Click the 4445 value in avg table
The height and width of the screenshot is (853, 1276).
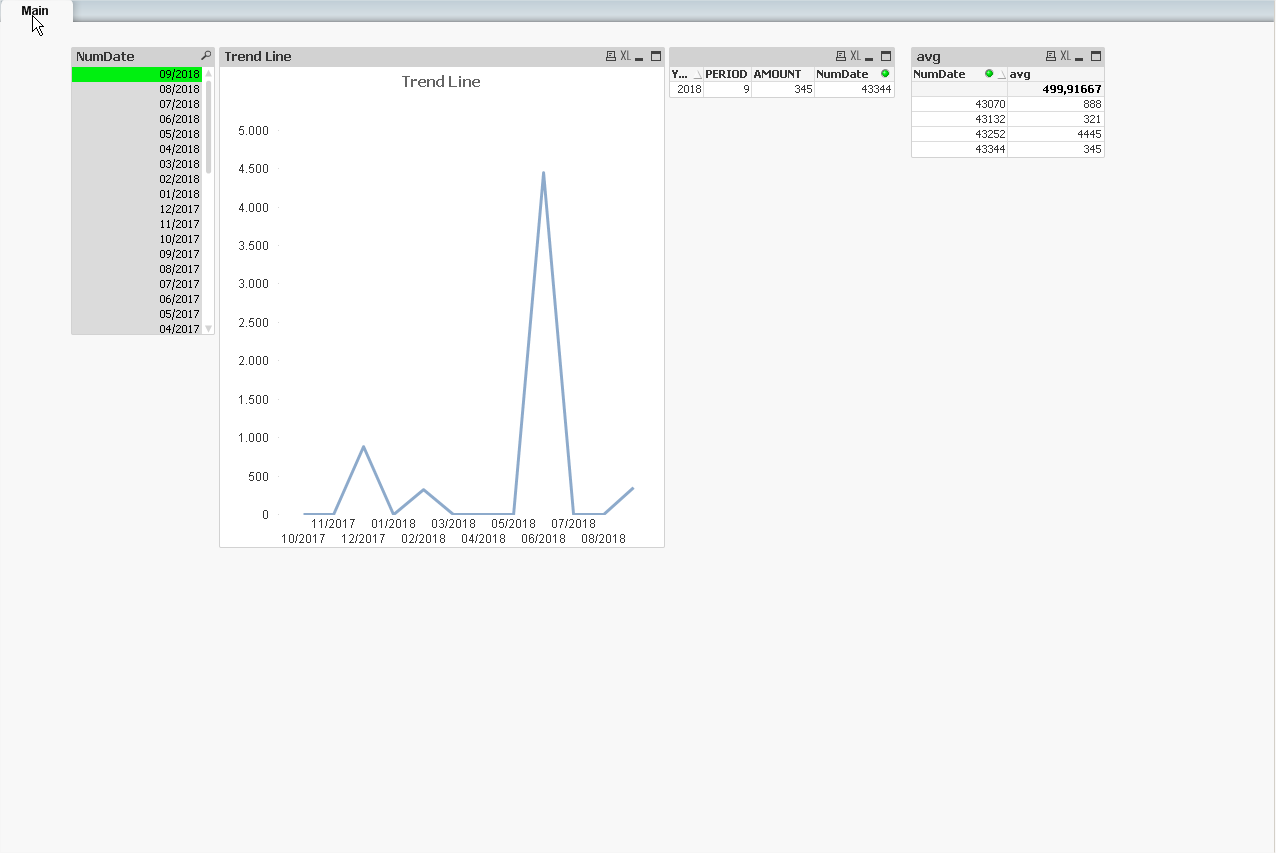pyautogui.click(x=1056, y=134)
